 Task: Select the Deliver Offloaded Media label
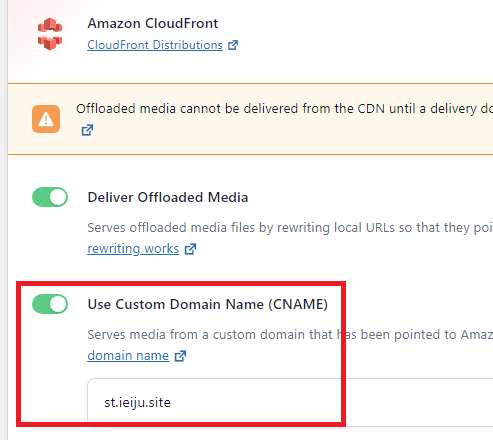tap(168, 197)
